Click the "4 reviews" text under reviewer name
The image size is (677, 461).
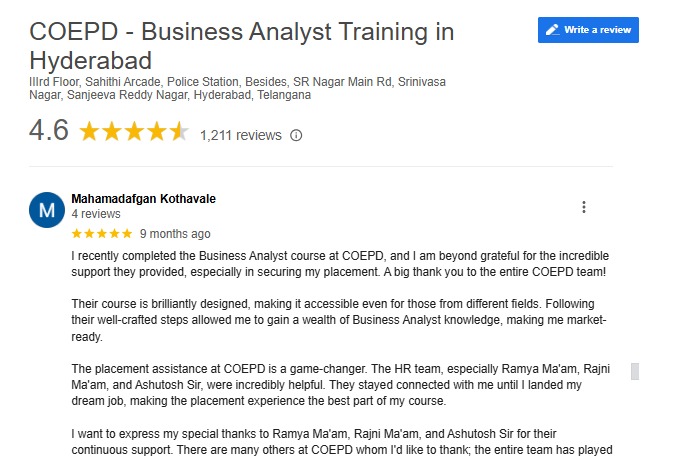point(96,214)
